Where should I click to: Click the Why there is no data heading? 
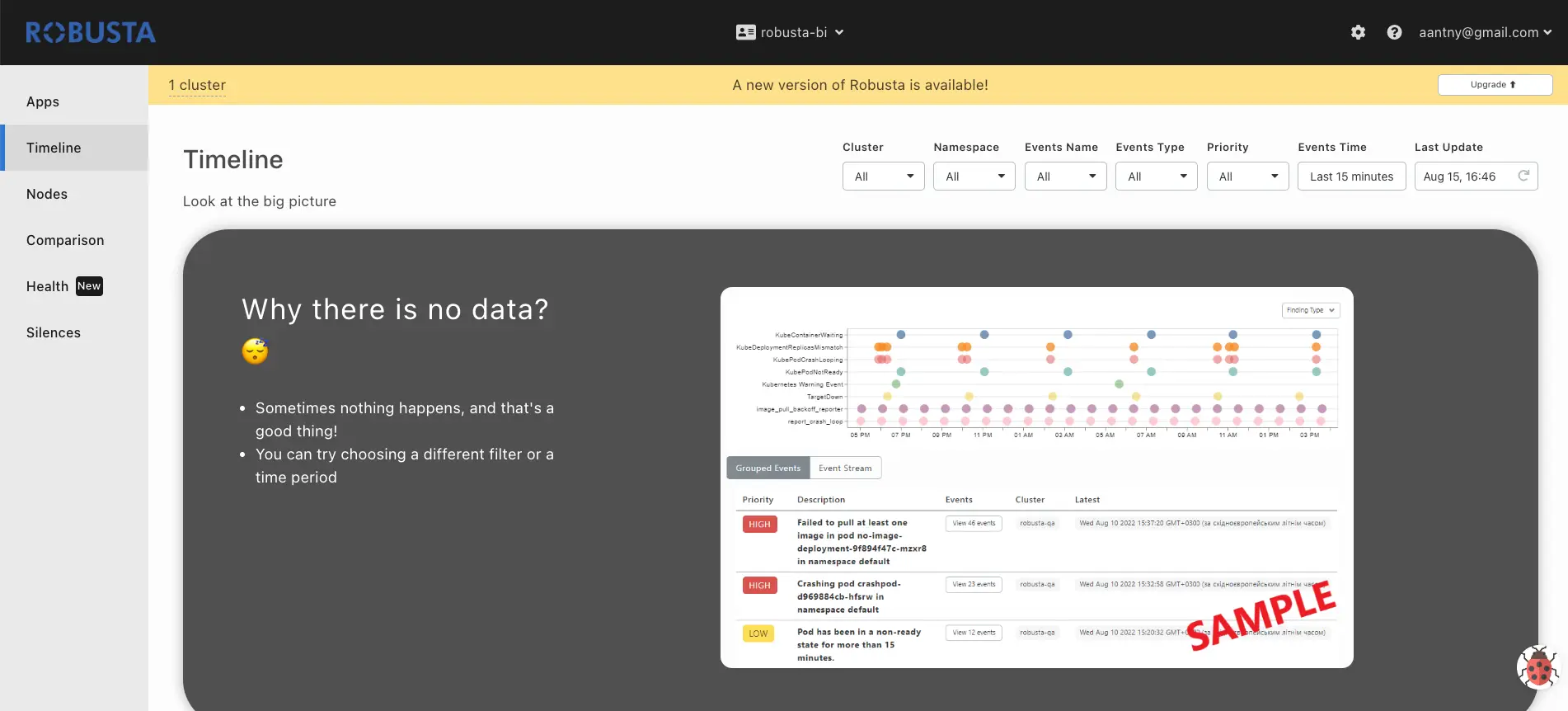pos(395,309)
